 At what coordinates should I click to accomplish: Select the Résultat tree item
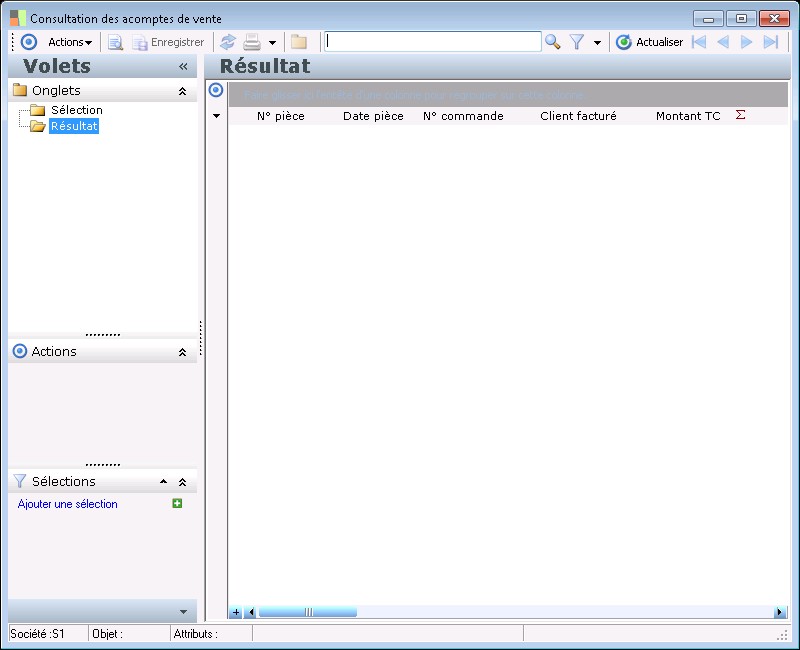[x=74, y=126]
